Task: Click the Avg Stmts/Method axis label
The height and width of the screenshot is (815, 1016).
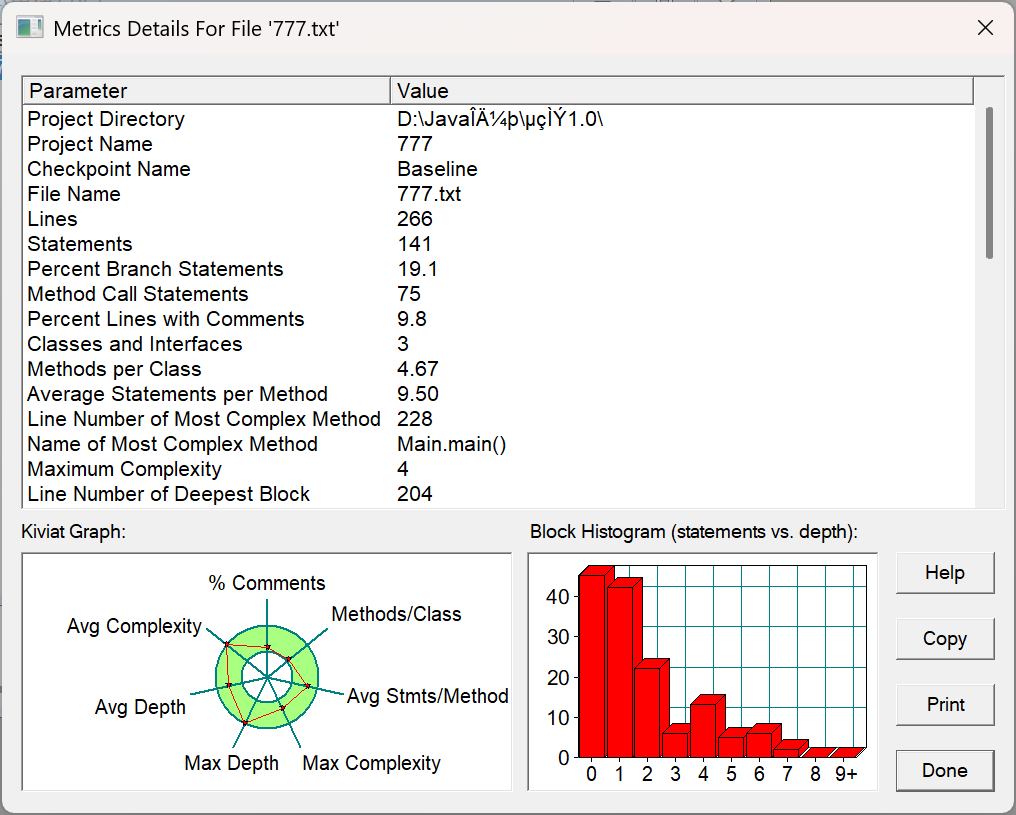Action: tap(428, 696)
